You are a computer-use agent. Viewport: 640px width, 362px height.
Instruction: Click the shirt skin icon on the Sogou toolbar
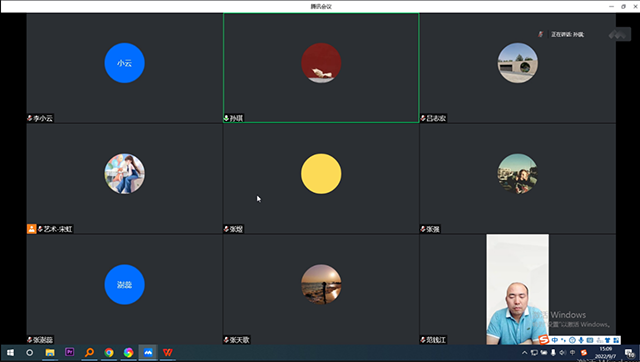coord(607,340)
